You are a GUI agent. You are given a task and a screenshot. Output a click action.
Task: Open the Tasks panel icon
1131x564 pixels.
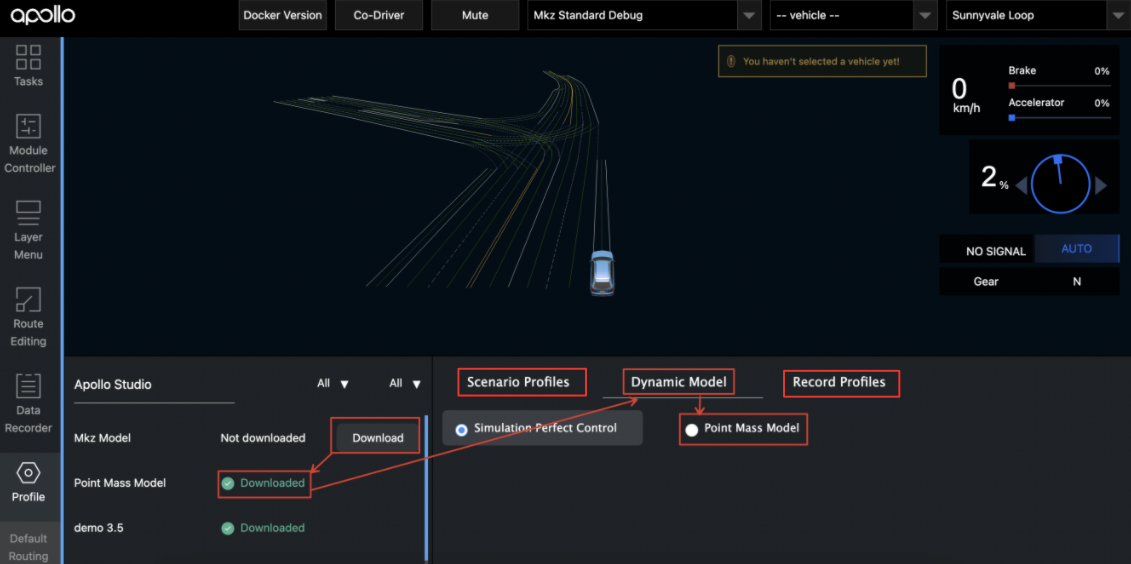[28, 57]
